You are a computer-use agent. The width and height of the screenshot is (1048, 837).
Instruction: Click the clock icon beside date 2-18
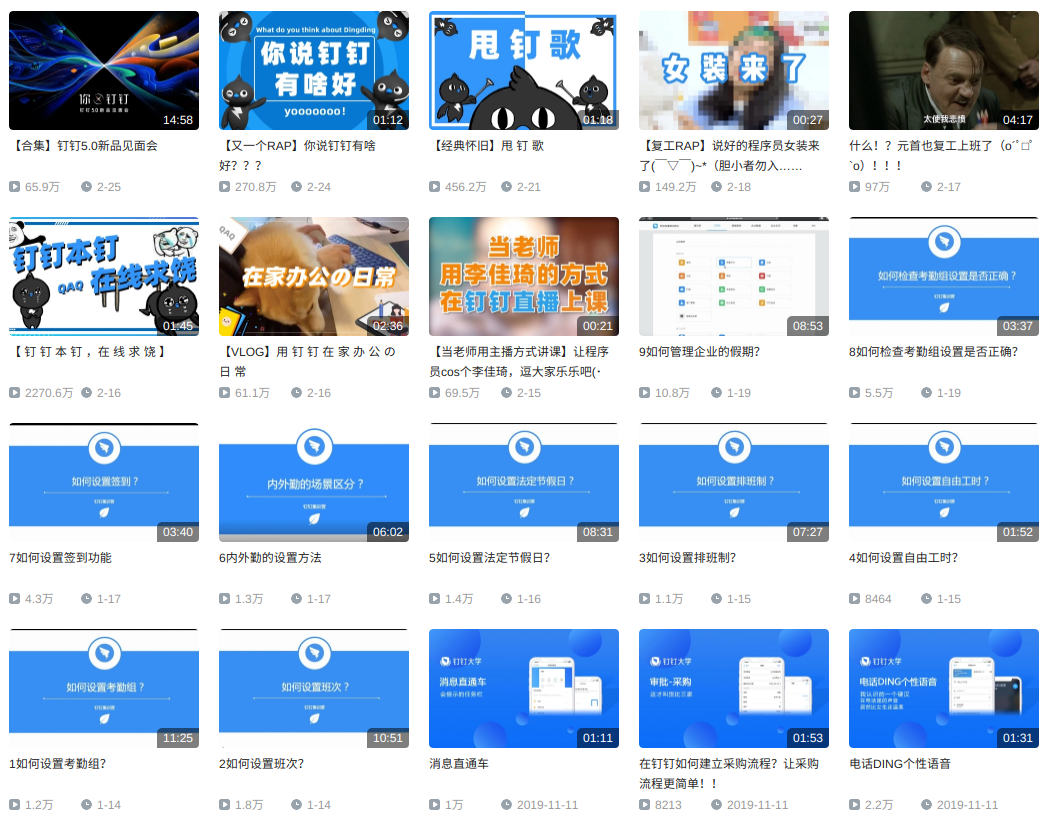pos(716,187)
